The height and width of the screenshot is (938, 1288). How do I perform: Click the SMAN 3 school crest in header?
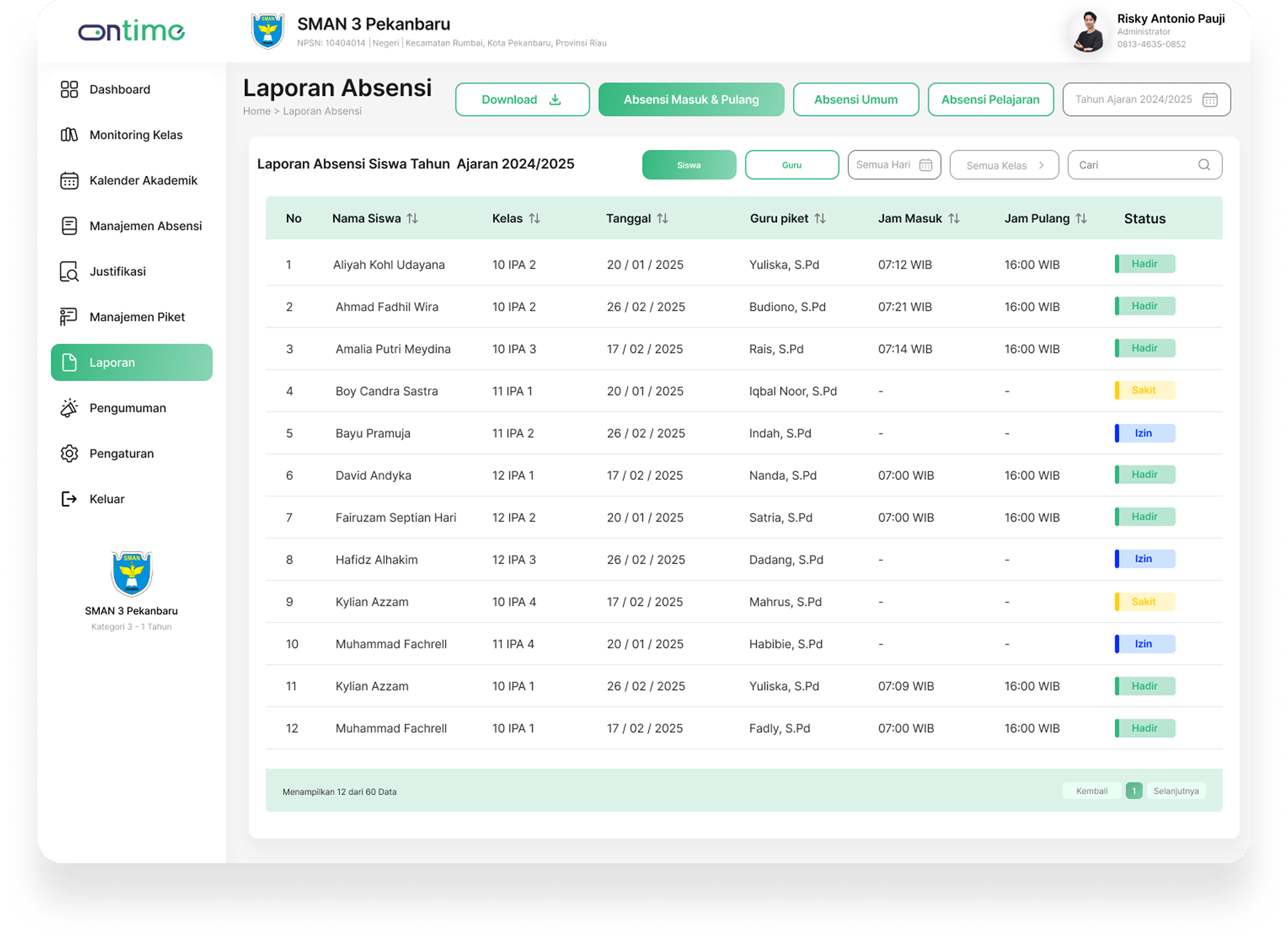(x=268, y=31)
